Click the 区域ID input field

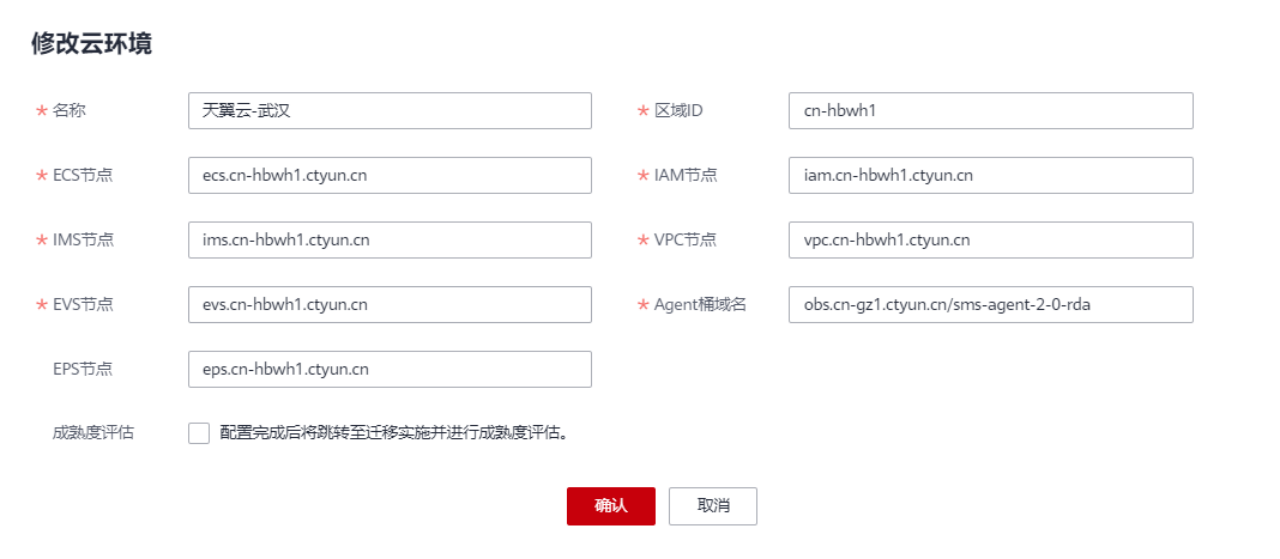(990, 111)
